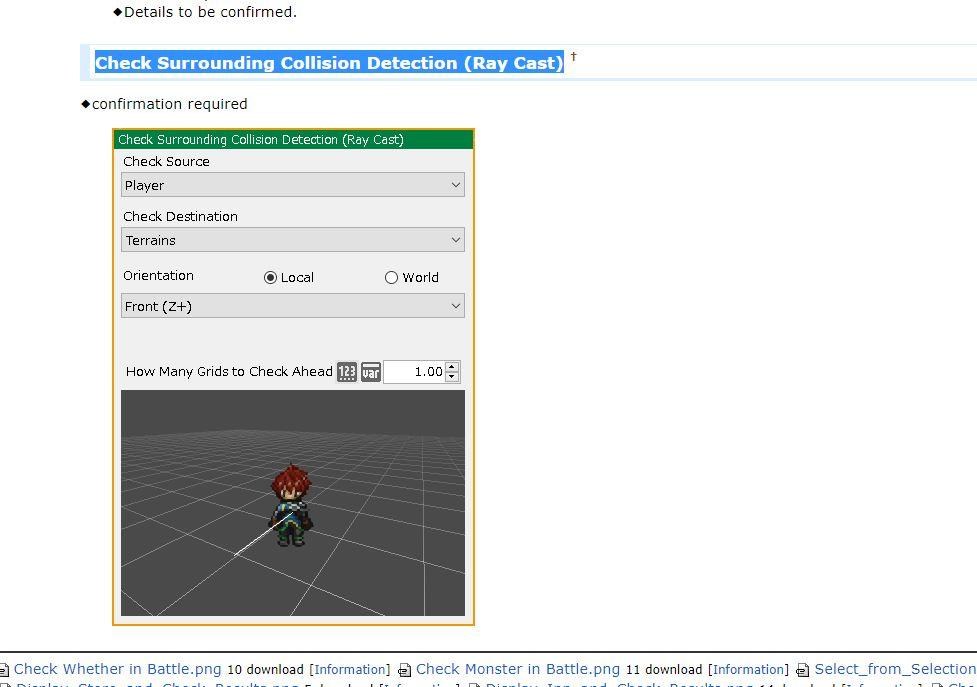Open the Check Source 'Player' dropdown
Viewport: 977px width, 687px height.
point(293,185)
